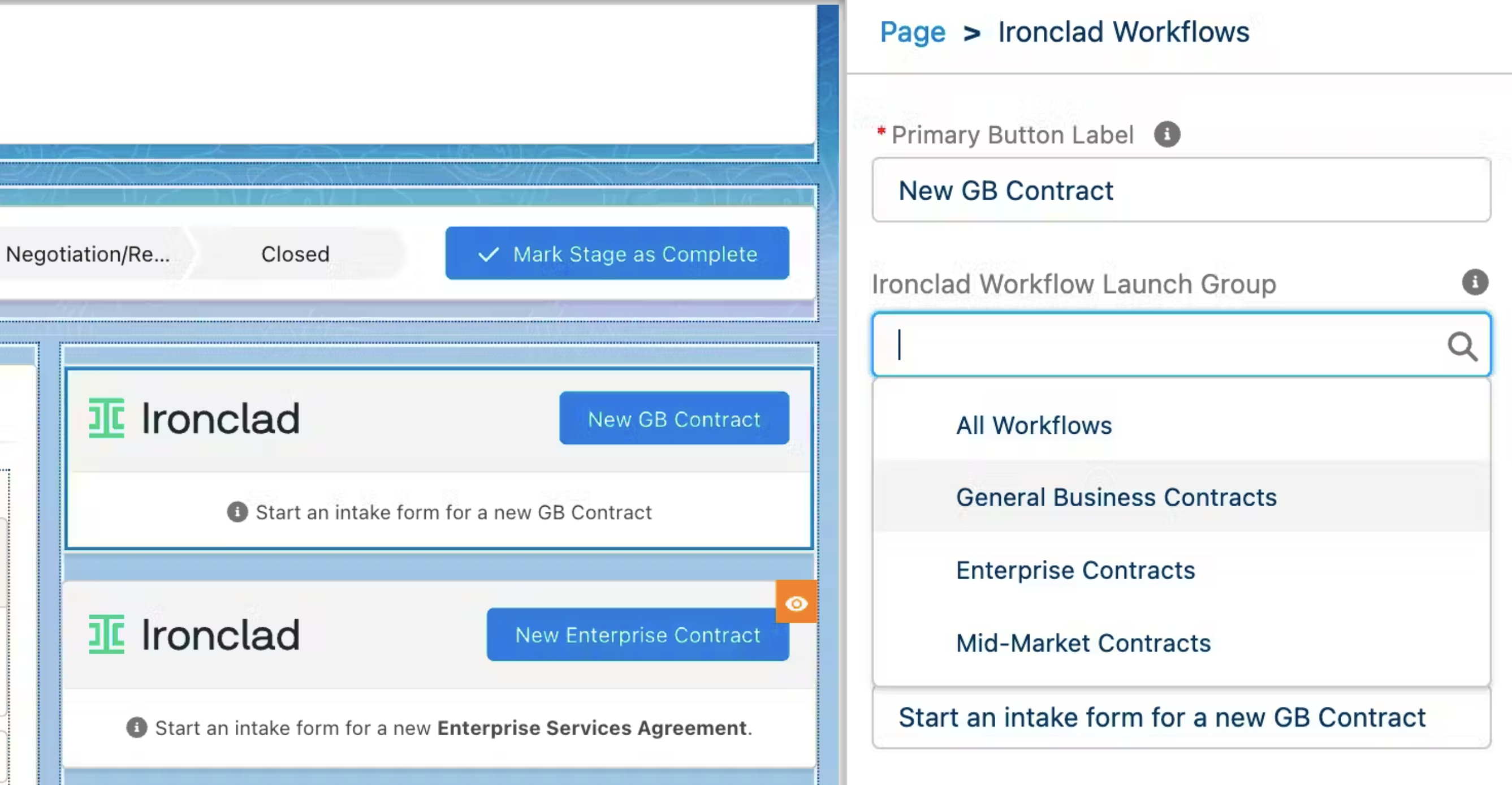The height and width of the screenshot is (785, 1512).
Task: Click the Primary Button Label info icon
Action: point(1167,135)
